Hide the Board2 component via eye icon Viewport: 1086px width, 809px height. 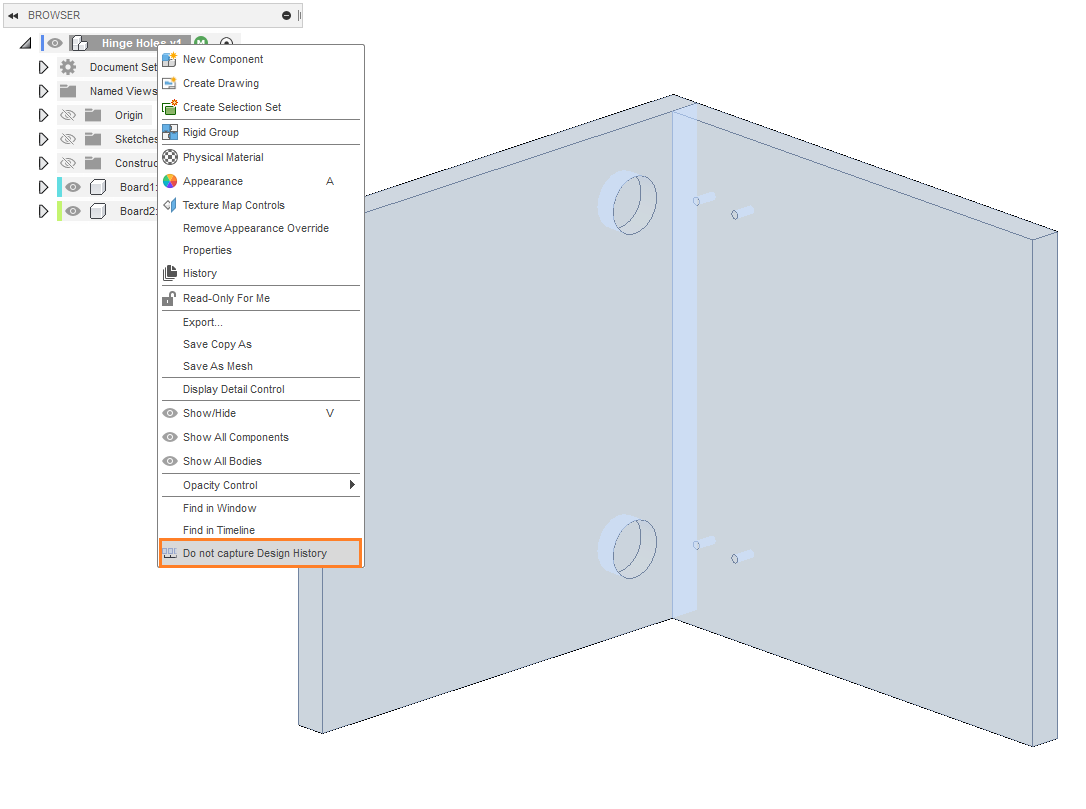(73, 211)
